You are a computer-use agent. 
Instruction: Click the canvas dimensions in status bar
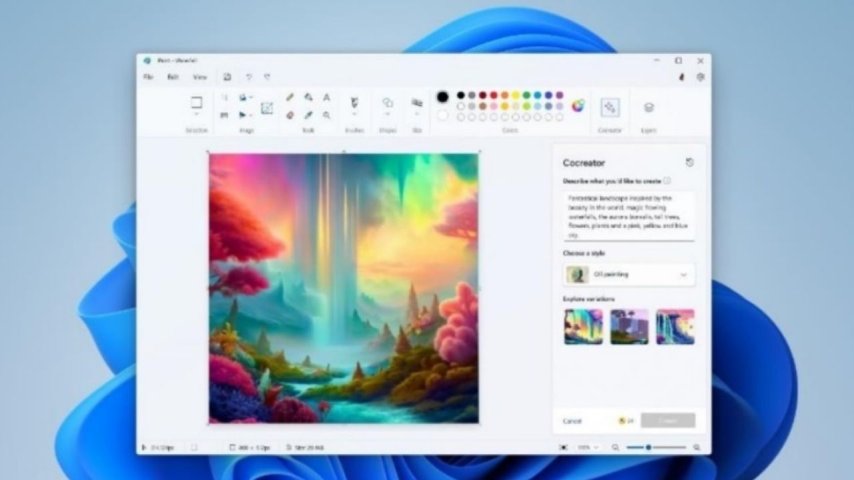coord(250,447)
